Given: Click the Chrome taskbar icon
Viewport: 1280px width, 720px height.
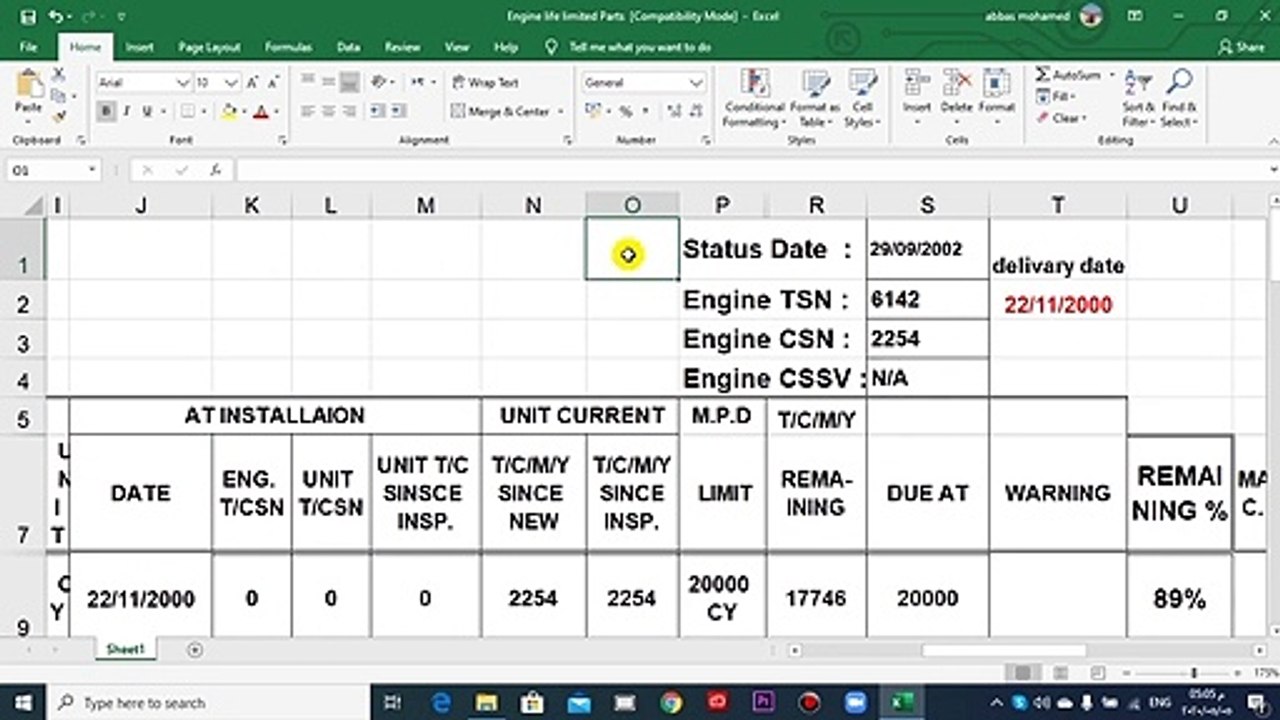Looking at the screenshot, I should (670, 702).
